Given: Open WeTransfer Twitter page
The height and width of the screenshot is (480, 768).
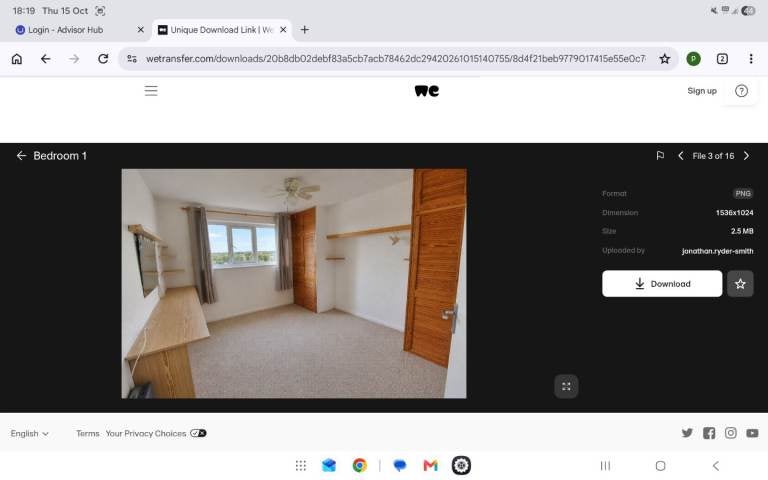Looking at the screenshot, I should pos(687,433).
